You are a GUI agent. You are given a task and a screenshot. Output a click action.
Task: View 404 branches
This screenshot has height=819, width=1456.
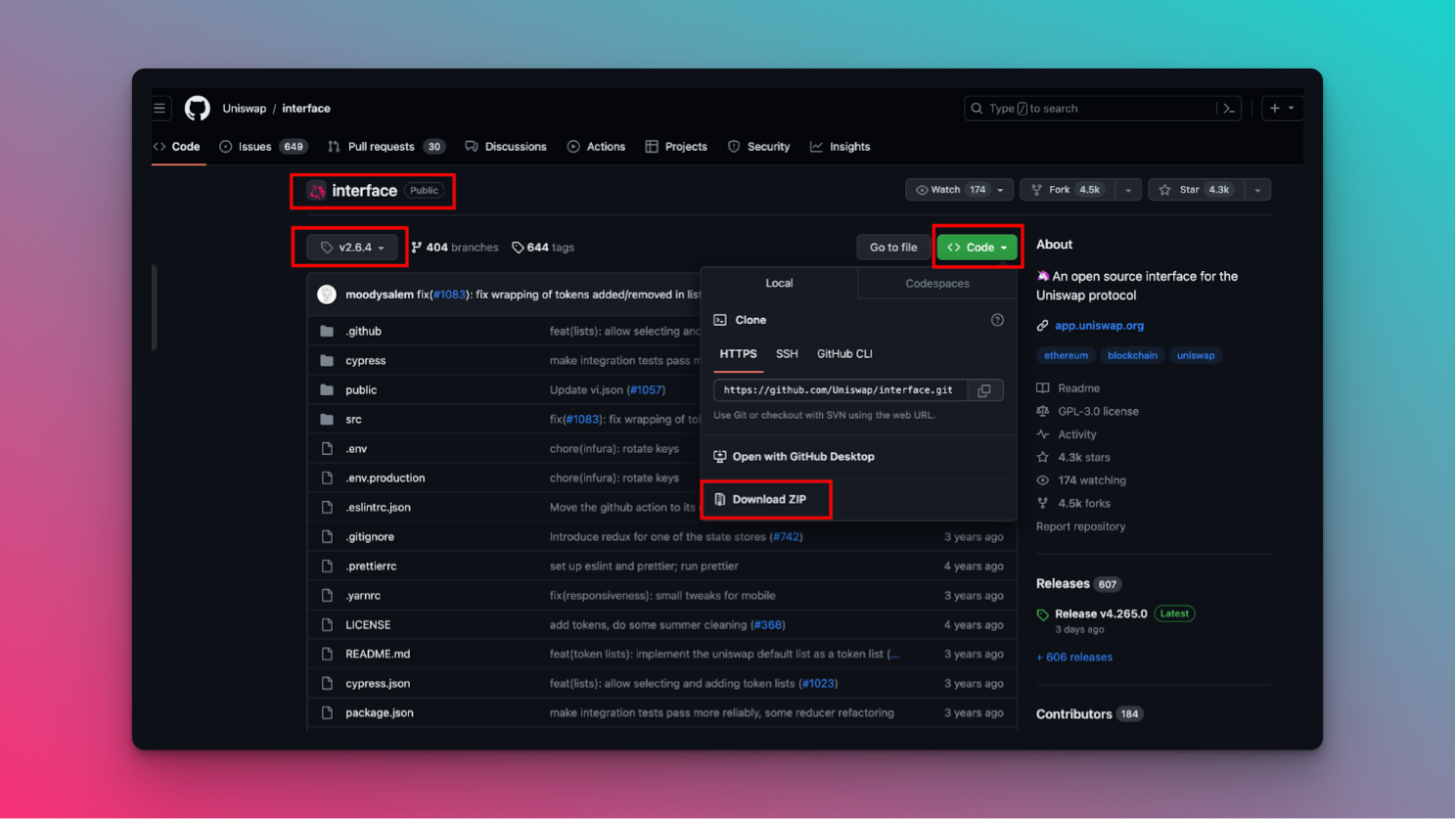455,248
